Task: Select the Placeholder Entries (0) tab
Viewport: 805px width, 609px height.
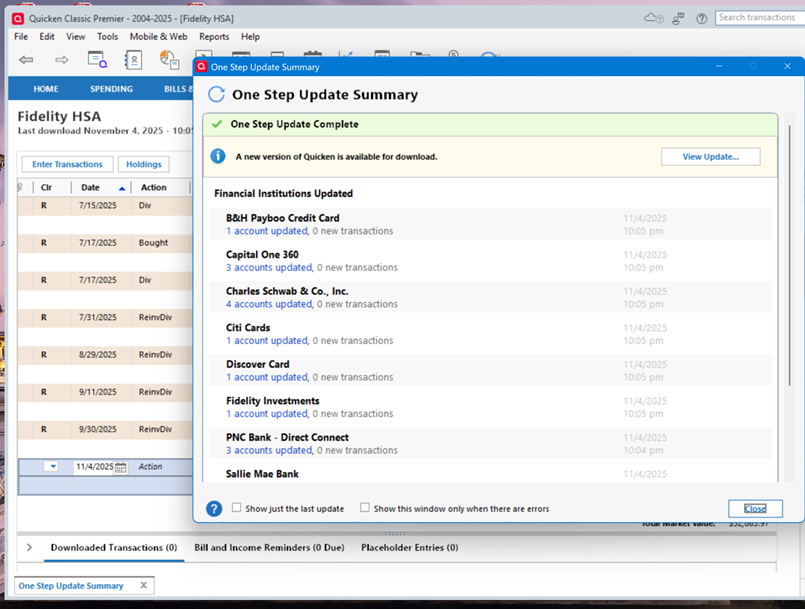Action: click(x=410, y=547)
